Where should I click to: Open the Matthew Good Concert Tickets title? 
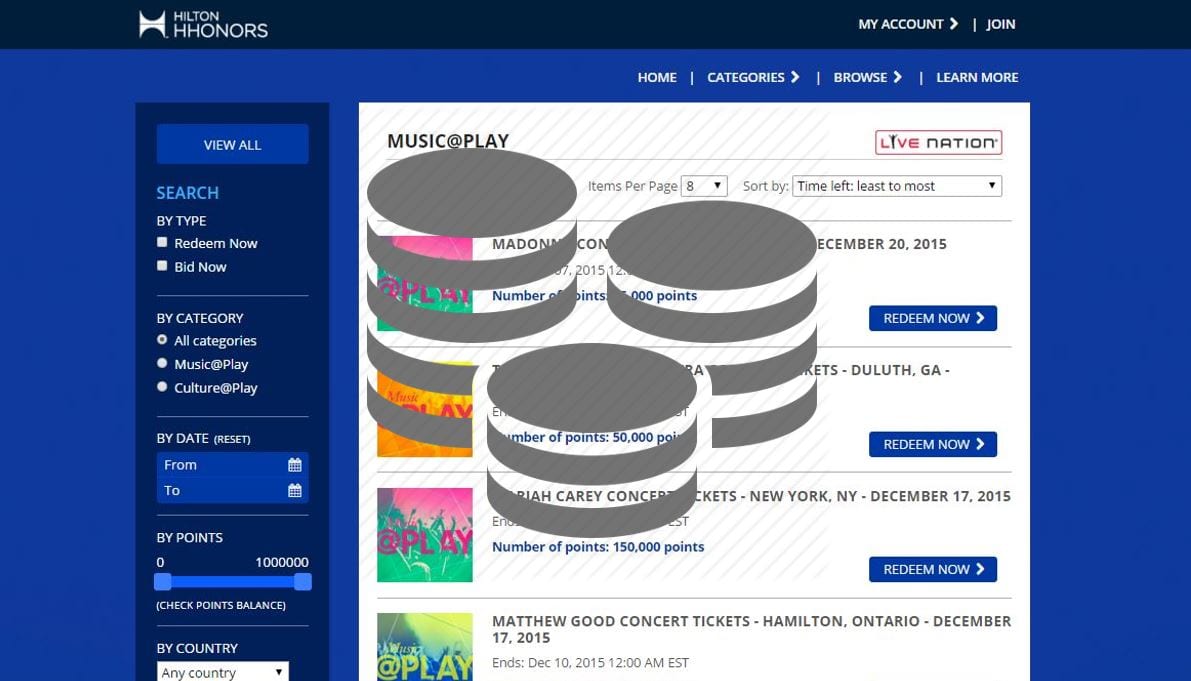tap(751, 629)
